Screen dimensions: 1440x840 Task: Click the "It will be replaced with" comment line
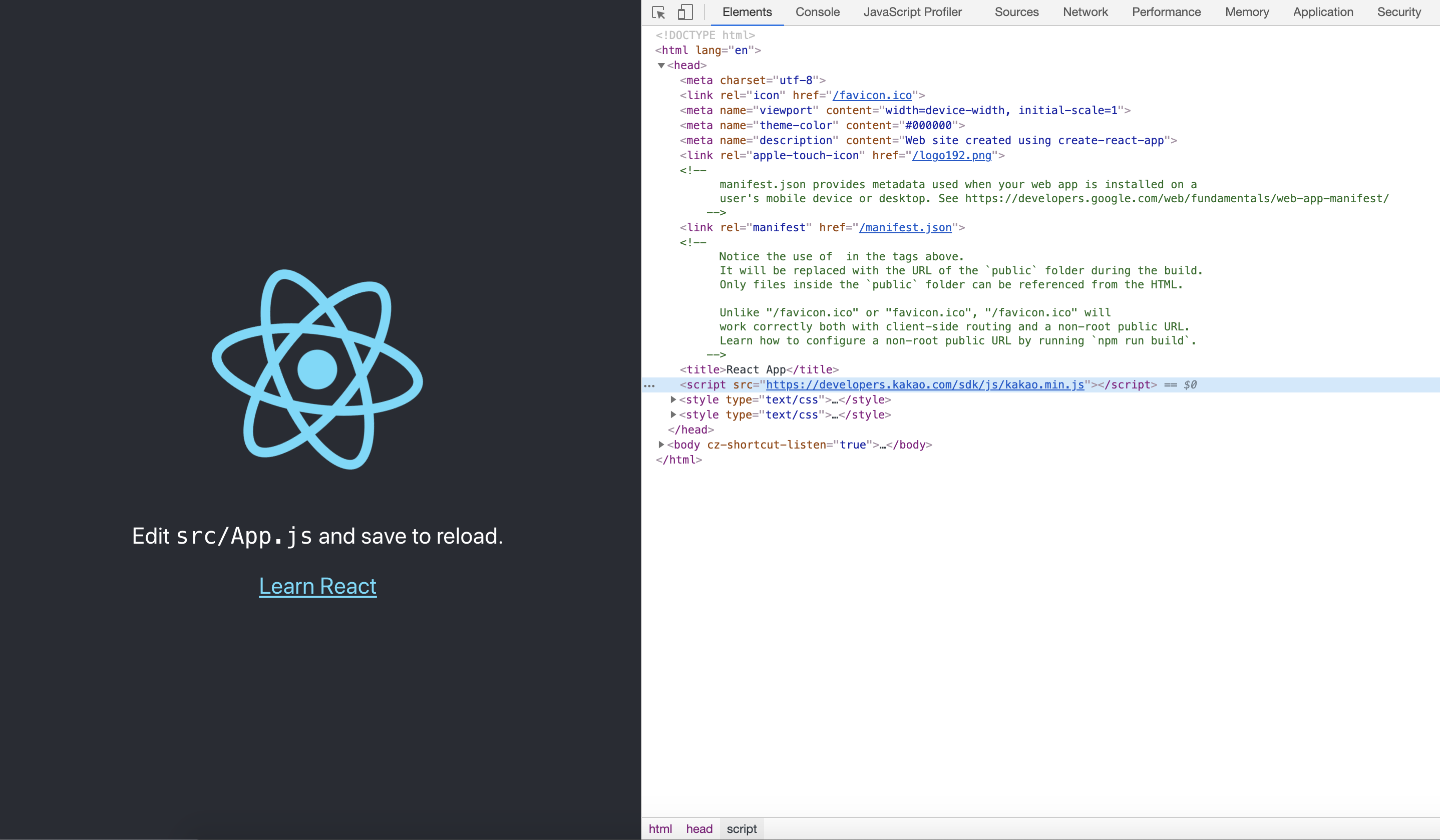(x=961, y=270)
